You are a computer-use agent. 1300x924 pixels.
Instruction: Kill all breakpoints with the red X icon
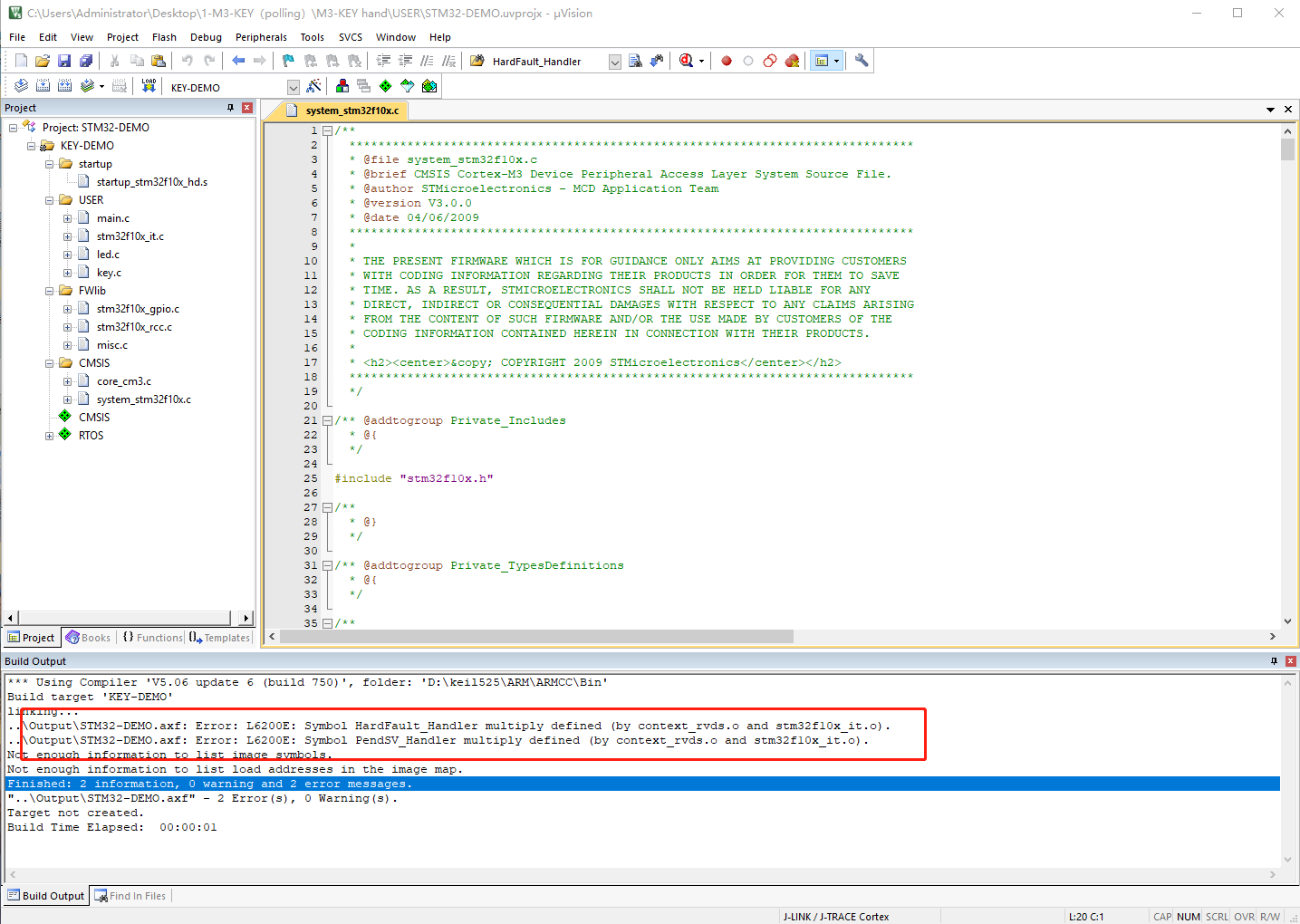[x=792, y=61]
